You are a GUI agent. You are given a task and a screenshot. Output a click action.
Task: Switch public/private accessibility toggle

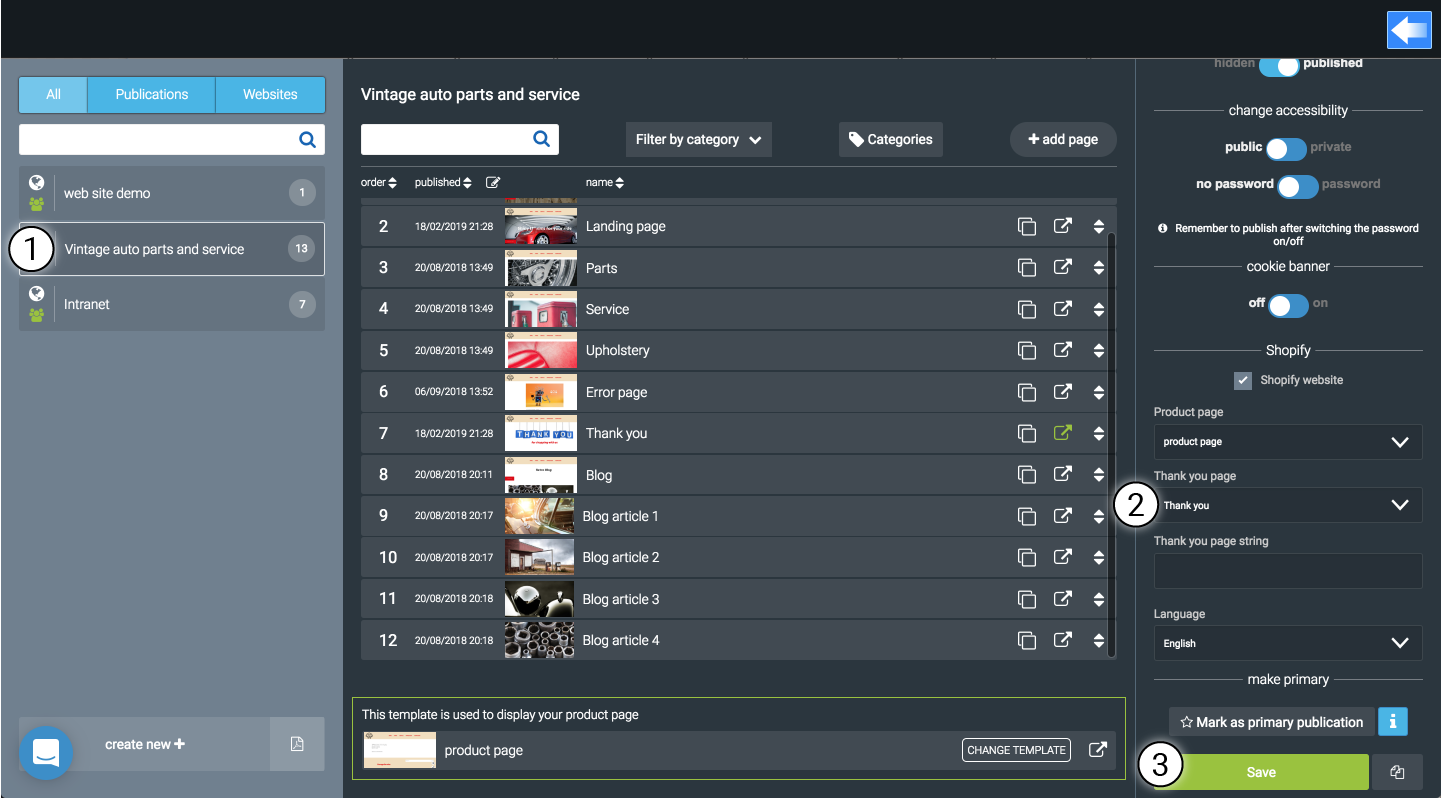pyautogui.click(x=1285, y=148)
